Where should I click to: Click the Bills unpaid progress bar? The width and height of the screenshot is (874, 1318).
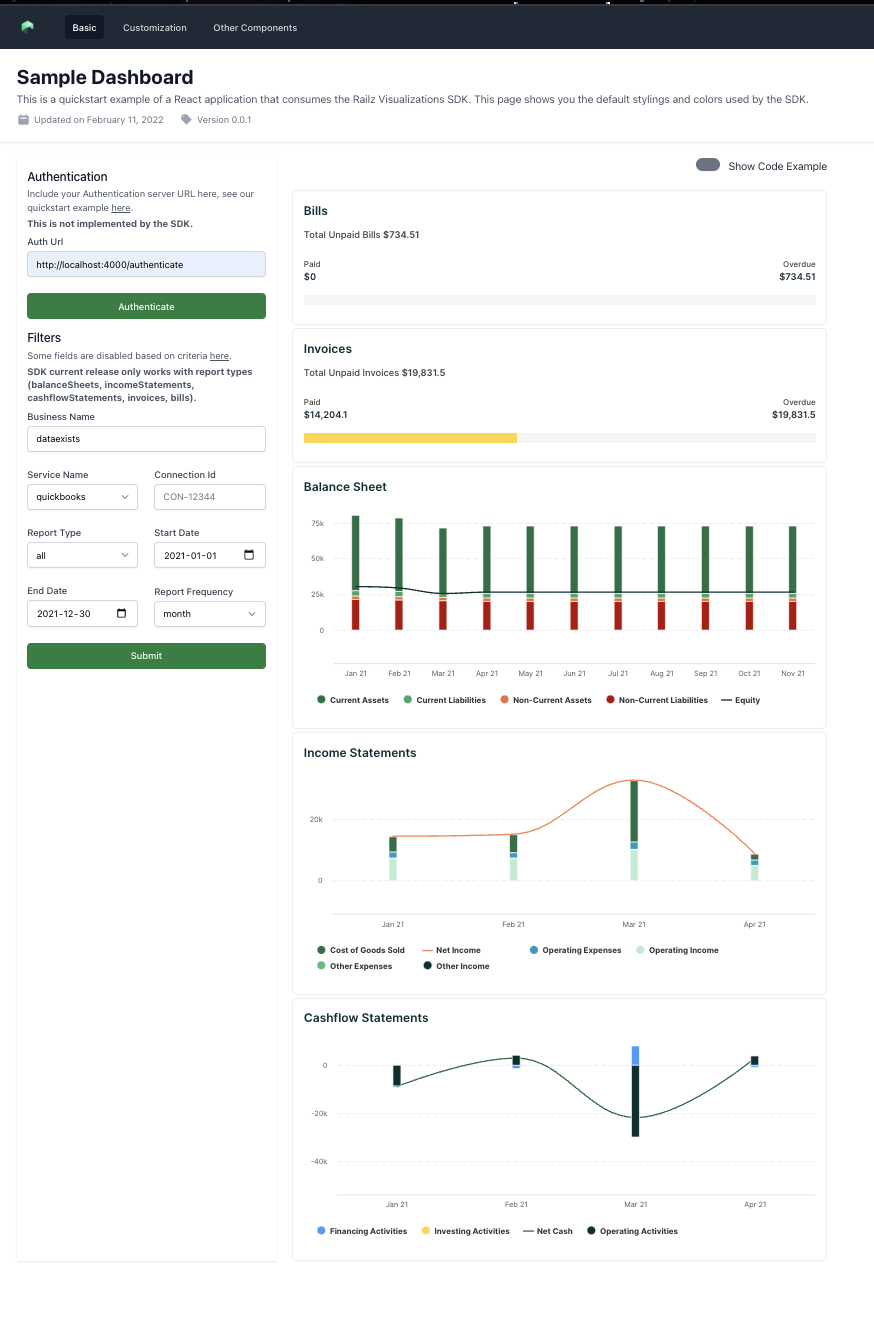tap(560, 300)
